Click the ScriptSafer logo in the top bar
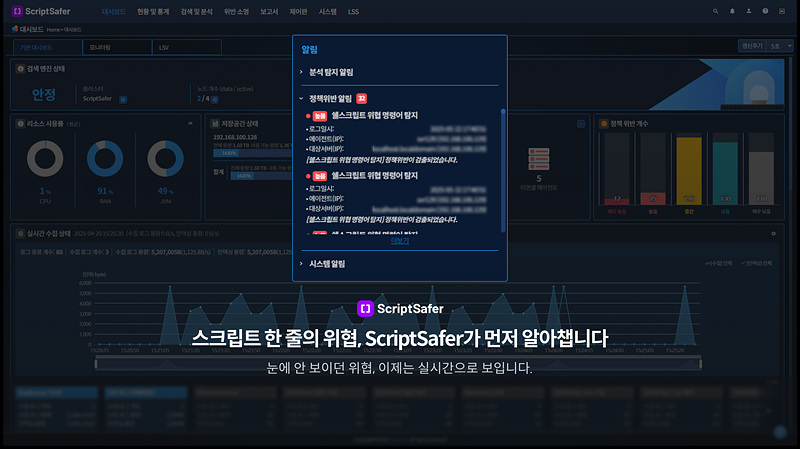This screenshot has width=800, height=449. (x=41, y=11)
